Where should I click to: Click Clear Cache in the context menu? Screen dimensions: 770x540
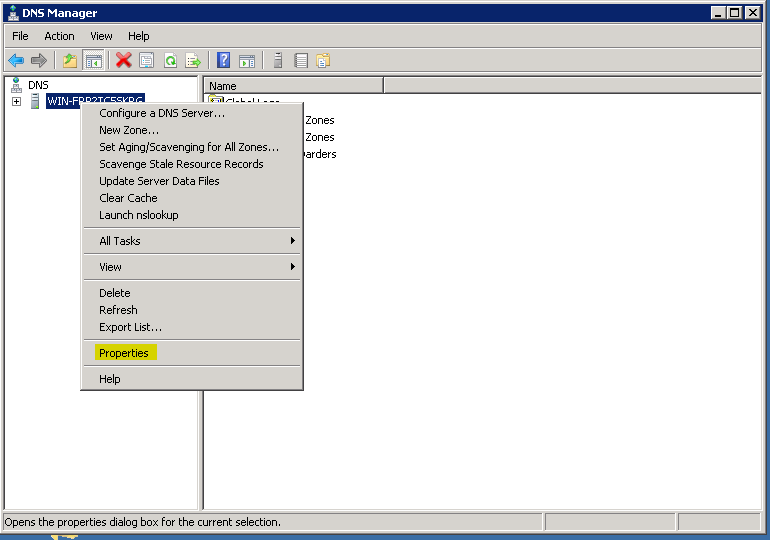click(128, 198)
